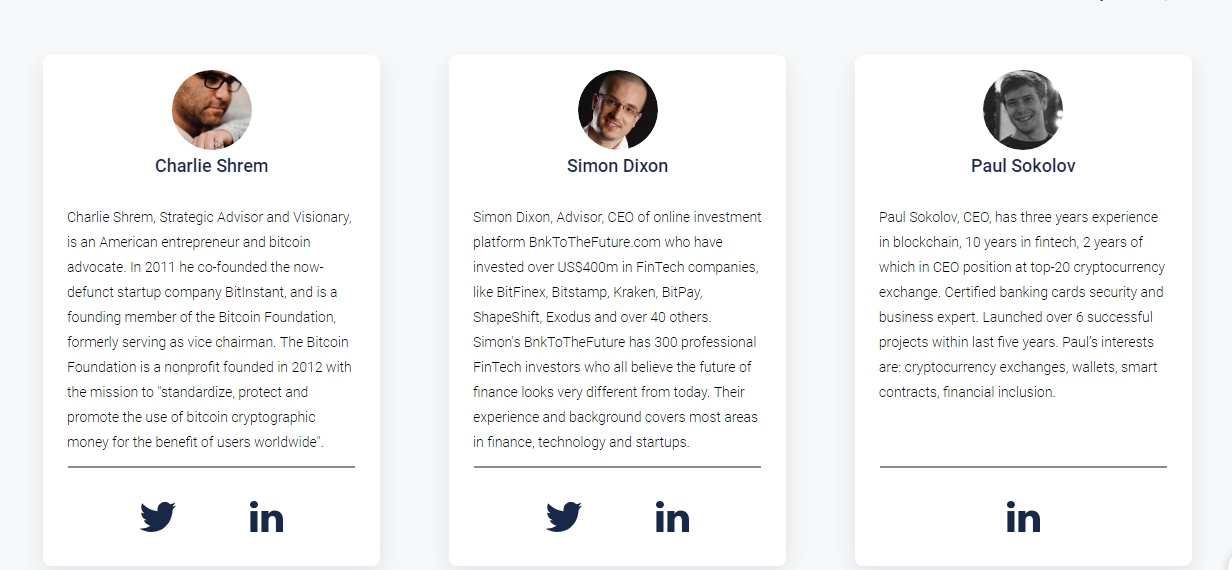1232x570 pixels.
Task: Click Paul Sokolov's round portrait
Action: [1023, 109]
